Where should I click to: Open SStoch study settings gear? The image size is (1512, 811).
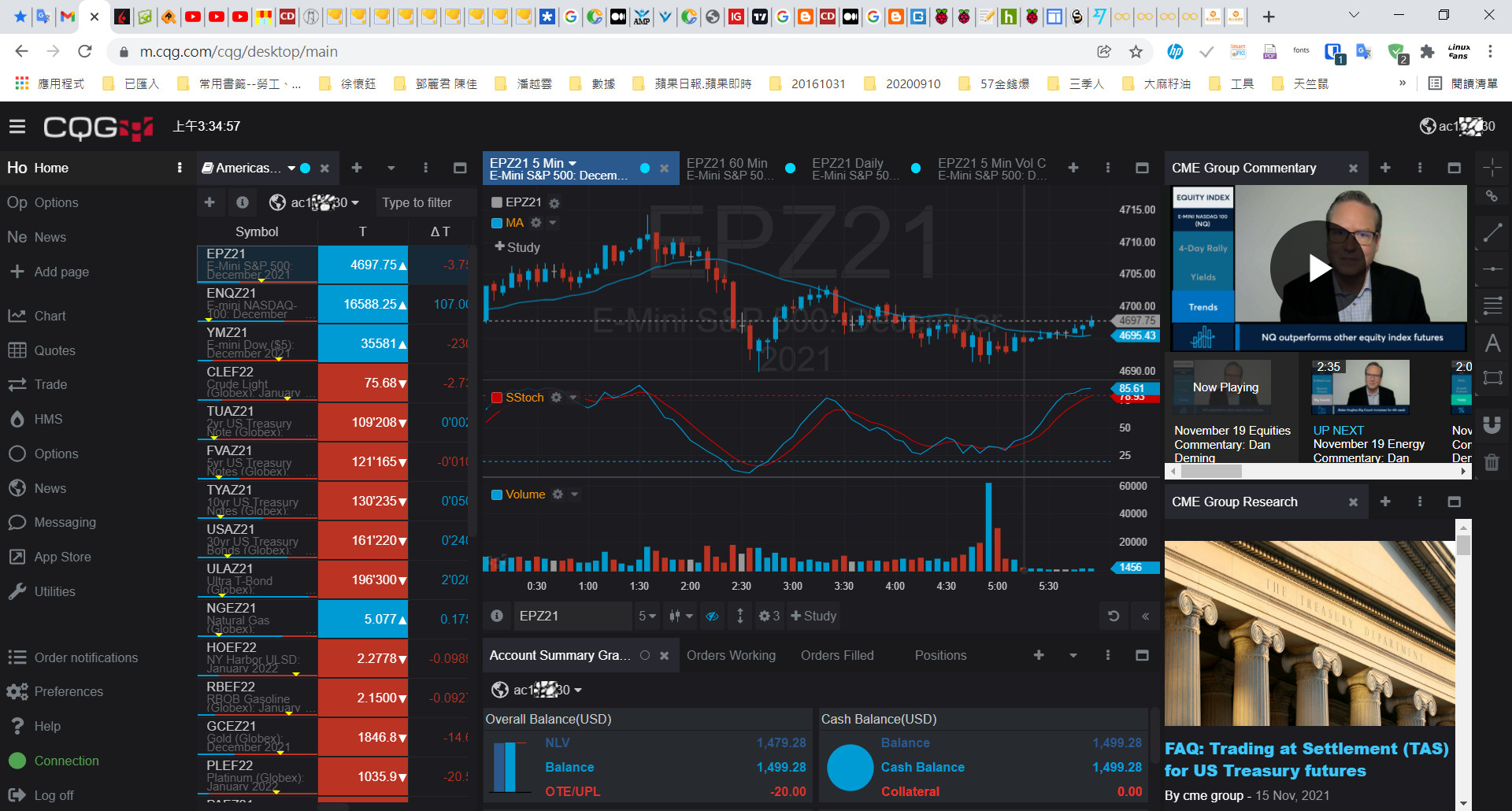click(x=557, y=398)
